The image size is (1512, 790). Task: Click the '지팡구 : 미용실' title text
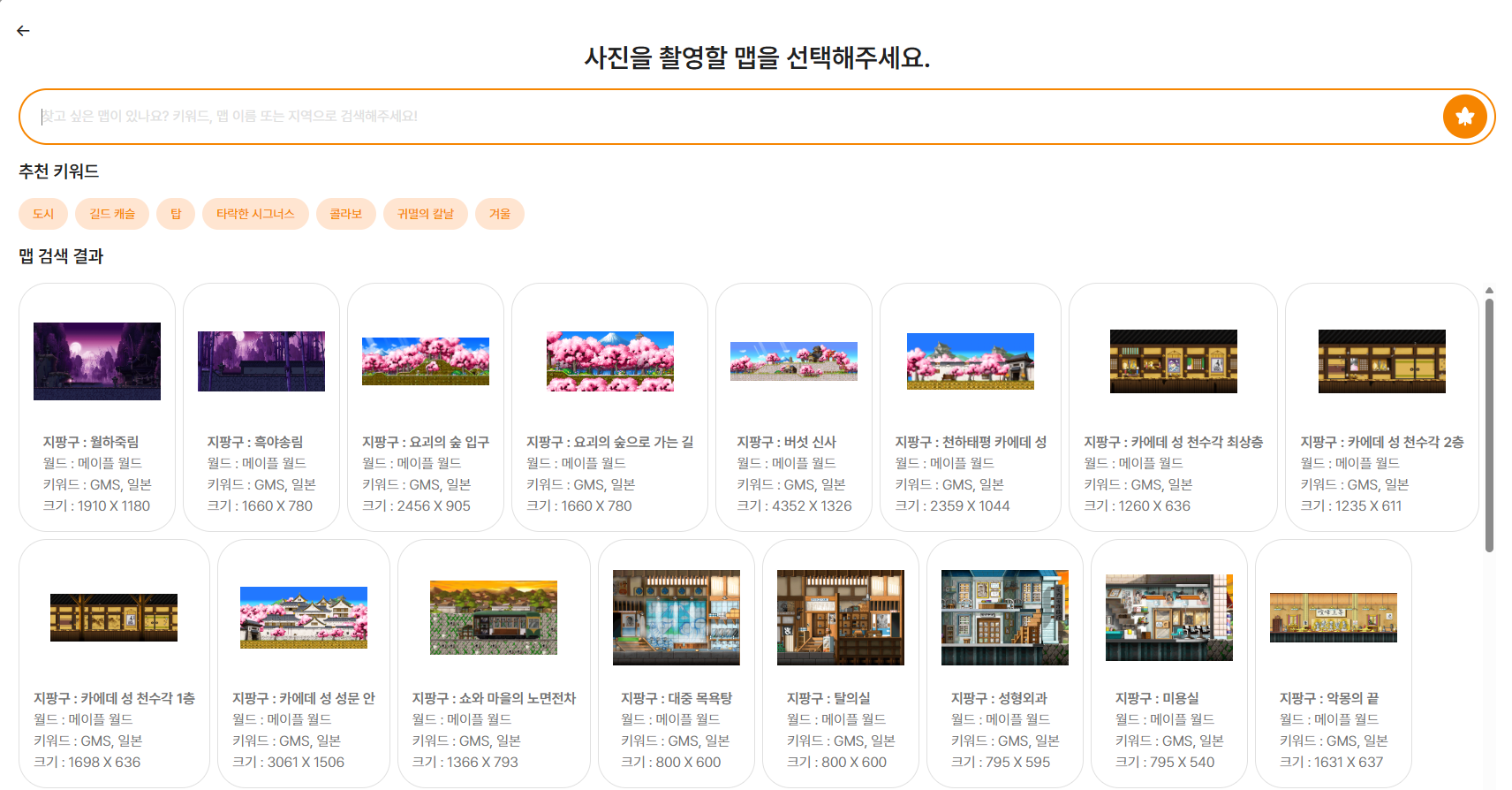pyautogui.click(x=1157, y=698)
